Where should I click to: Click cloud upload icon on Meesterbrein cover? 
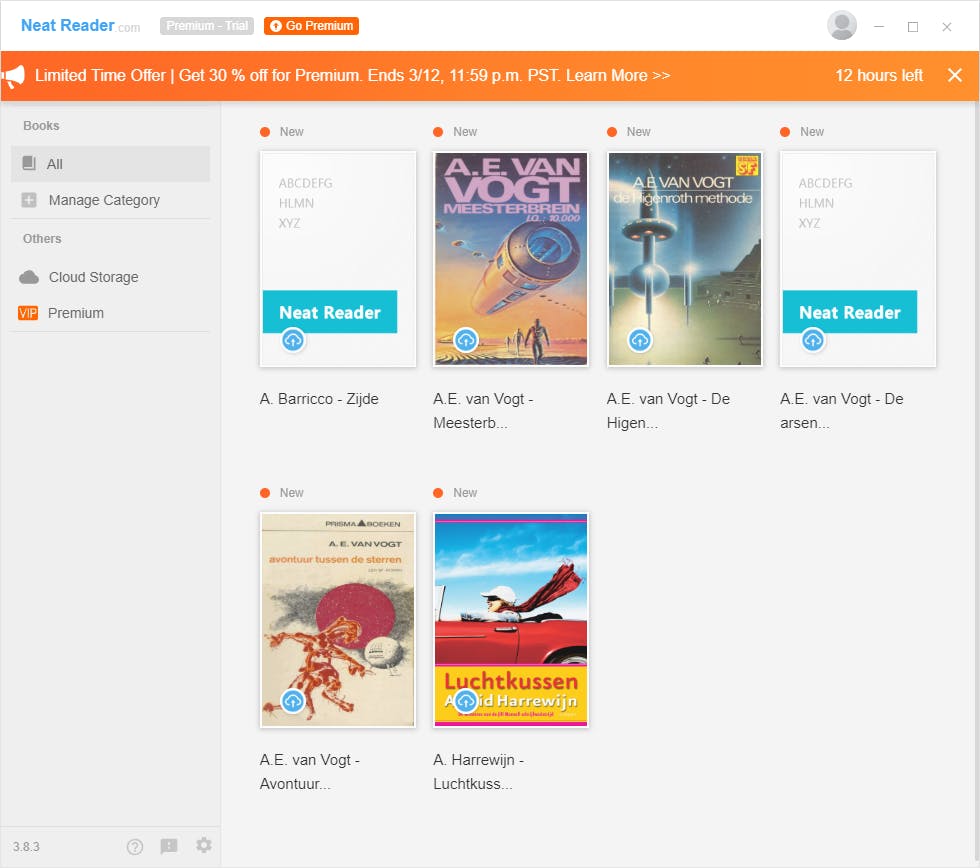pyautogui.click(x=466, y=340)
